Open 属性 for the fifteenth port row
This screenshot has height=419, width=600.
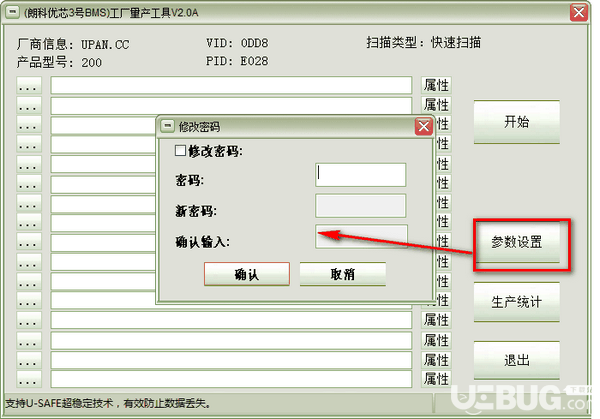[436, 360]
